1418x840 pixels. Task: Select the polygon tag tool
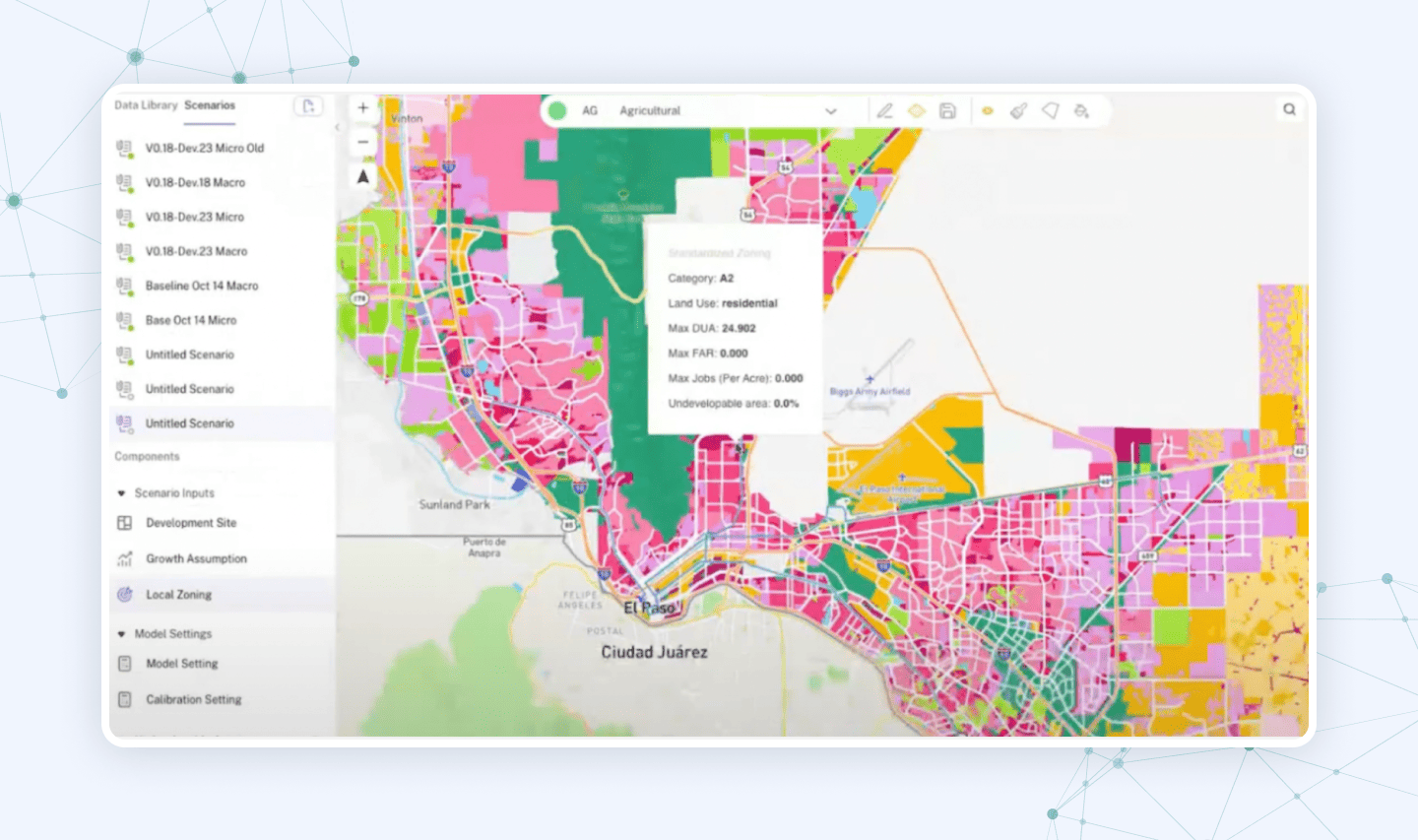coord(1051,111)
